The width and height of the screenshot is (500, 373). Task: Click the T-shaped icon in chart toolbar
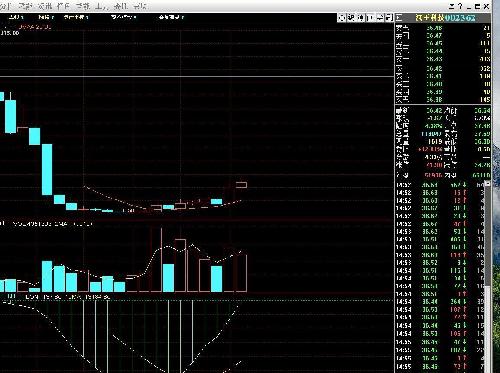pos(370,18)
